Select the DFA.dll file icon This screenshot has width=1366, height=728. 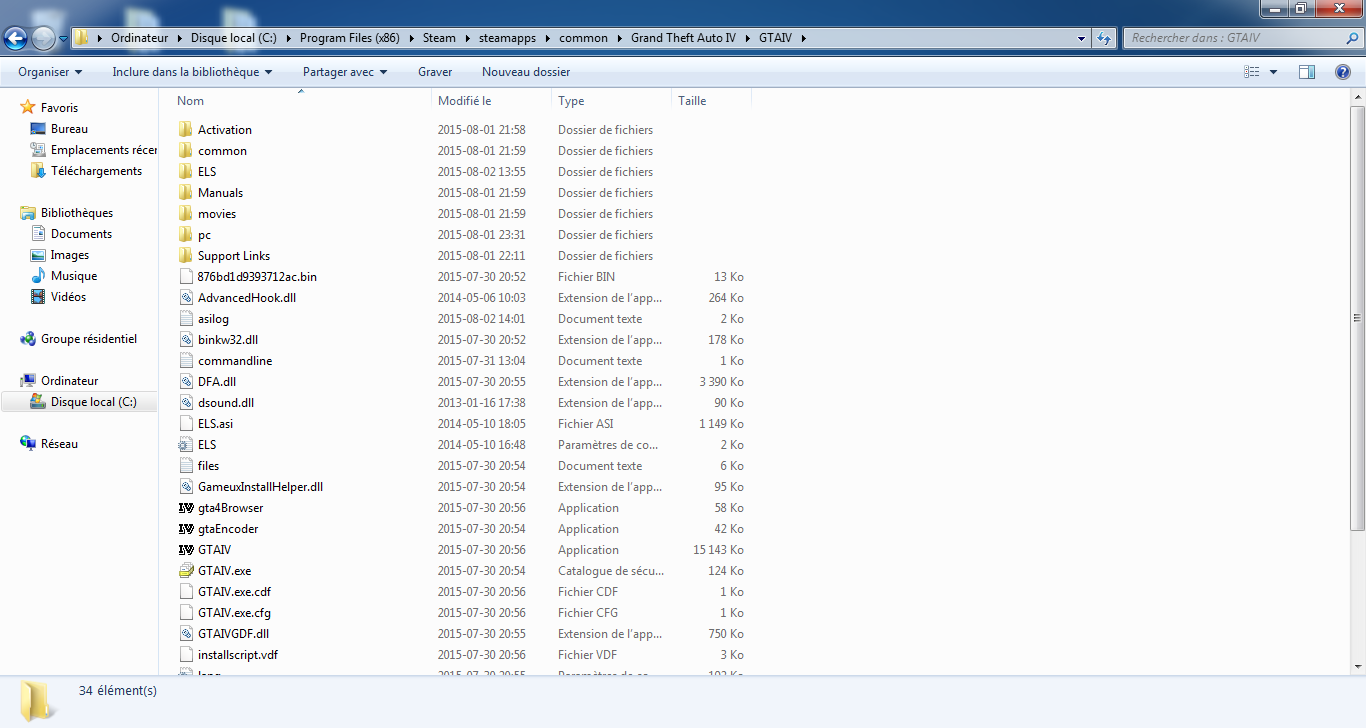pyautogui.click(x=185, y=382)
